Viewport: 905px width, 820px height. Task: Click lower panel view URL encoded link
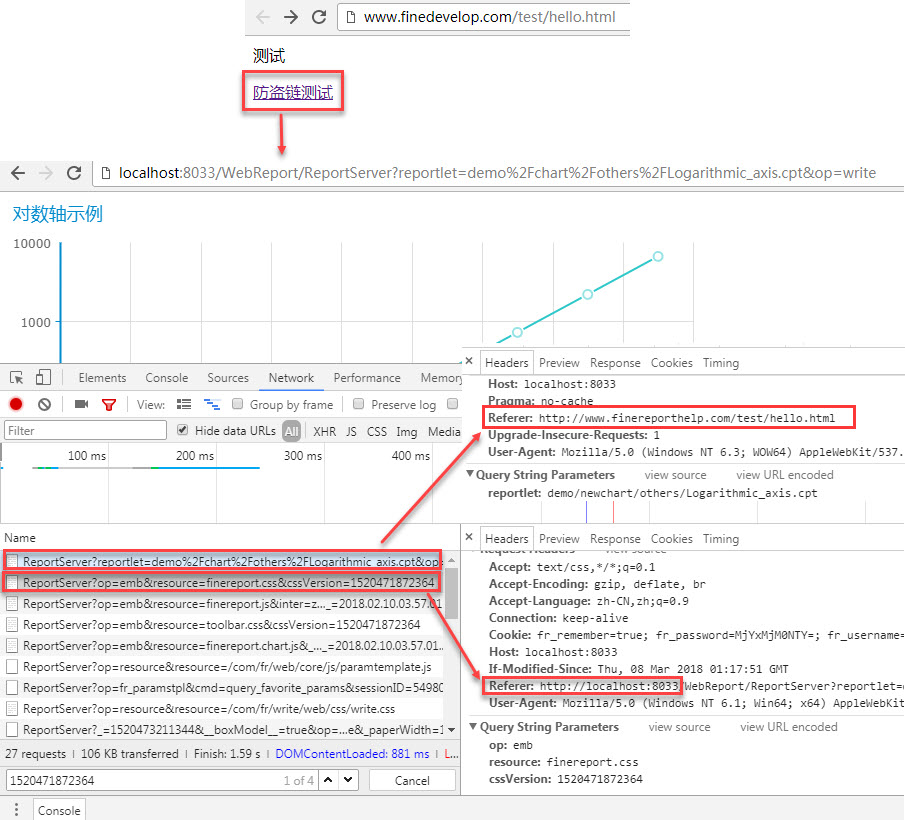(x=789, y=727)
